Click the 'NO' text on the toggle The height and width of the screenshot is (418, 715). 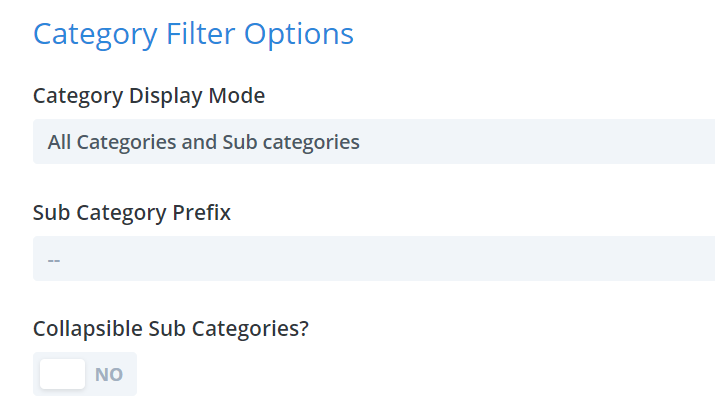pyautogui.click(x=109, y=375)
